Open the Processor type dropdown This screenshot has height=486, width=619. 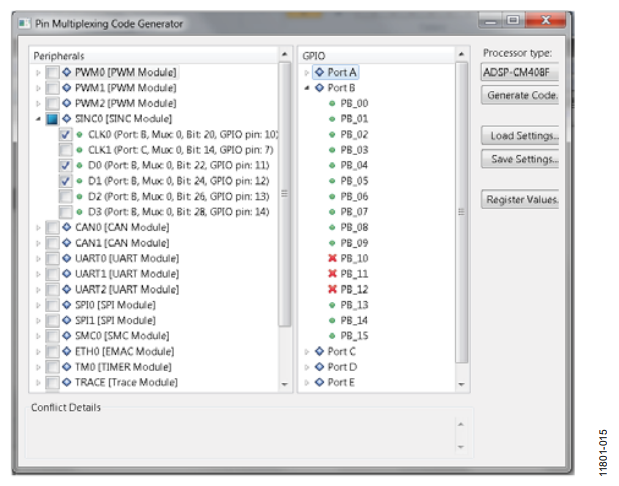(x=520, y=72)
